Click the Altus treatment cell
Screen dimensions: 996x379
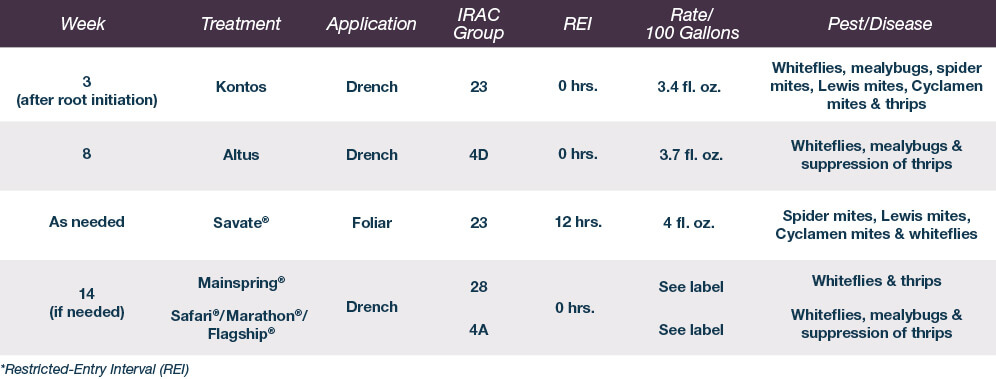(x=241, y=155)
